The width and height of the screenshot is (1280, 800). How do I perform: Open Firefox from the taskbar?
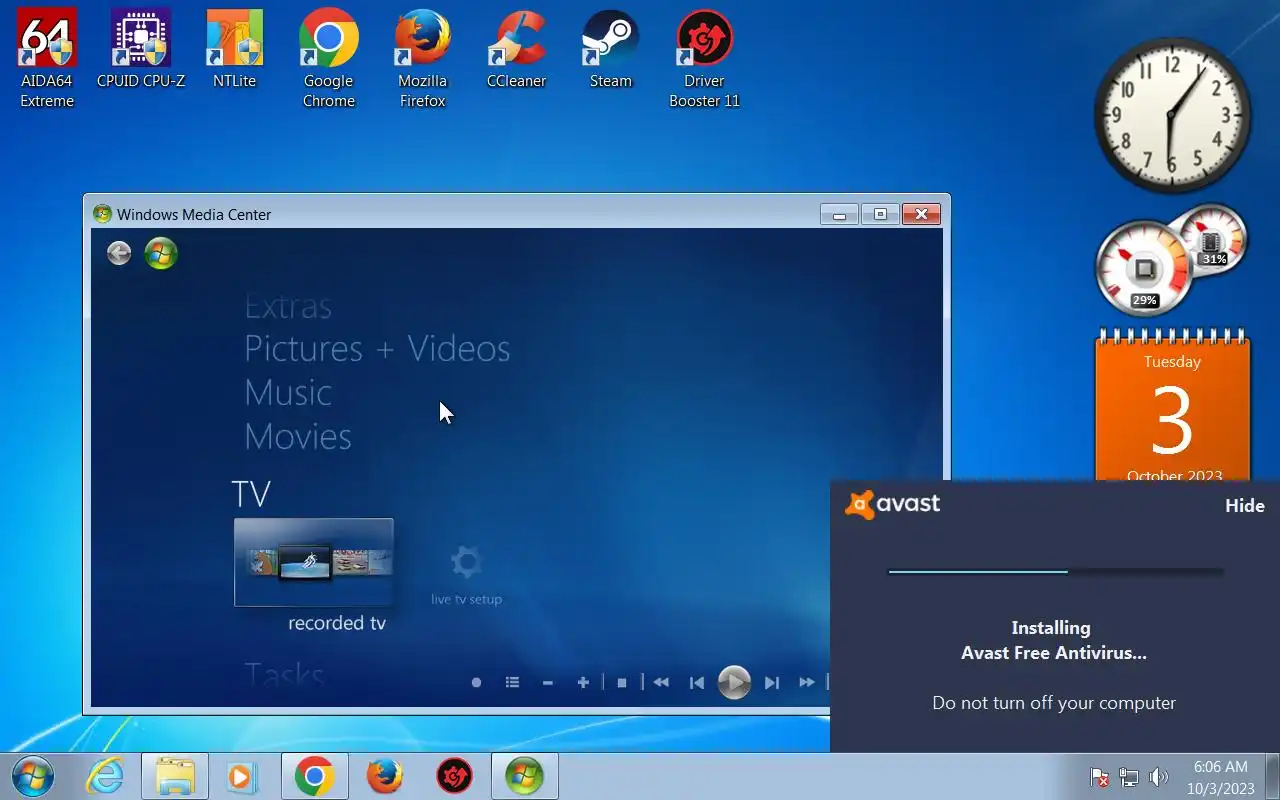click(x=384, y=776)
